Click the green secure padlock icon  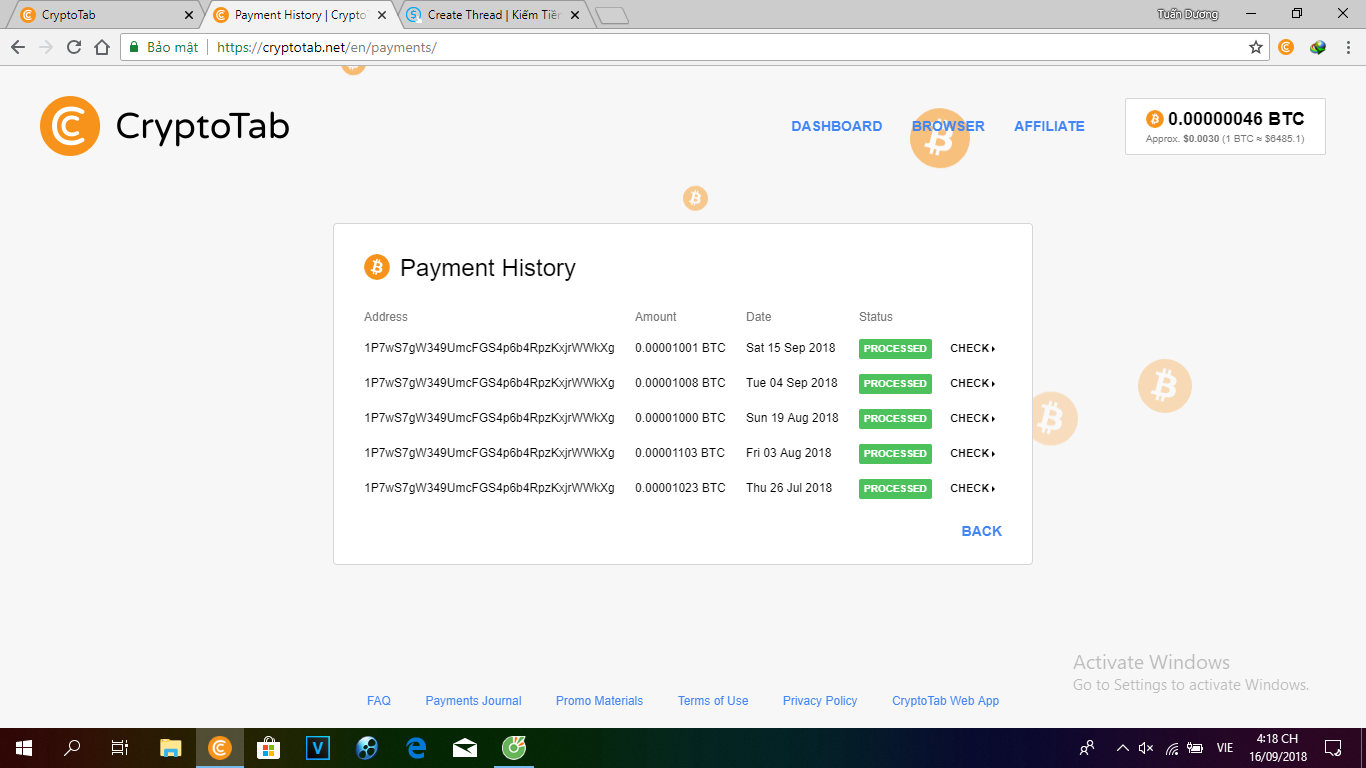click(133, 47)
